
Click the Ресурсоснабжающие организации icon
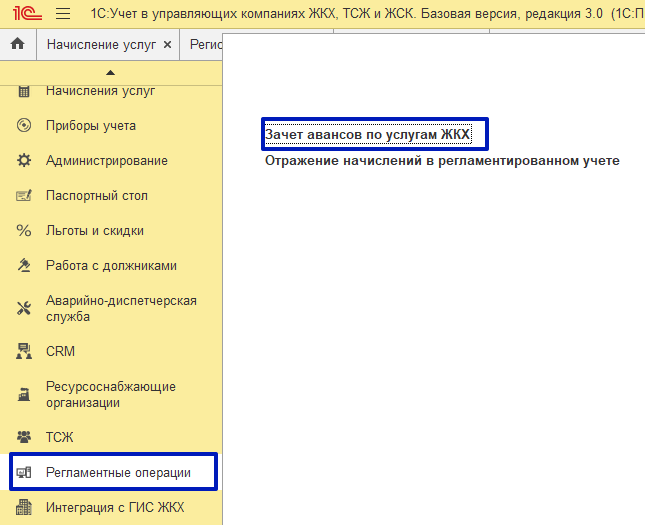(25, 395)
